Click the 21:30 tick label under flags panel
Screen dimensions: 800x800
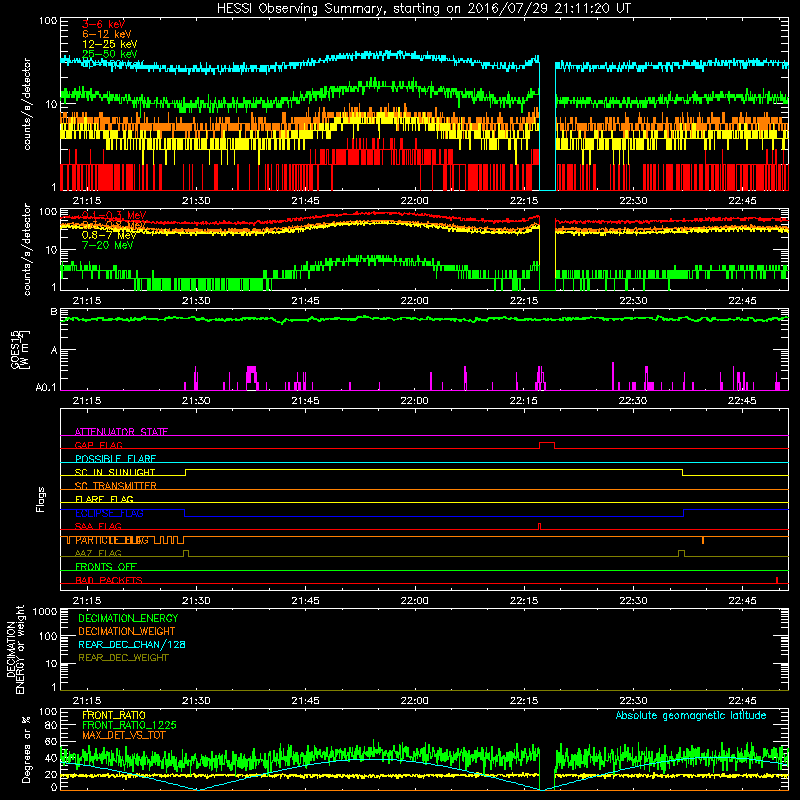tap(196, 601)
